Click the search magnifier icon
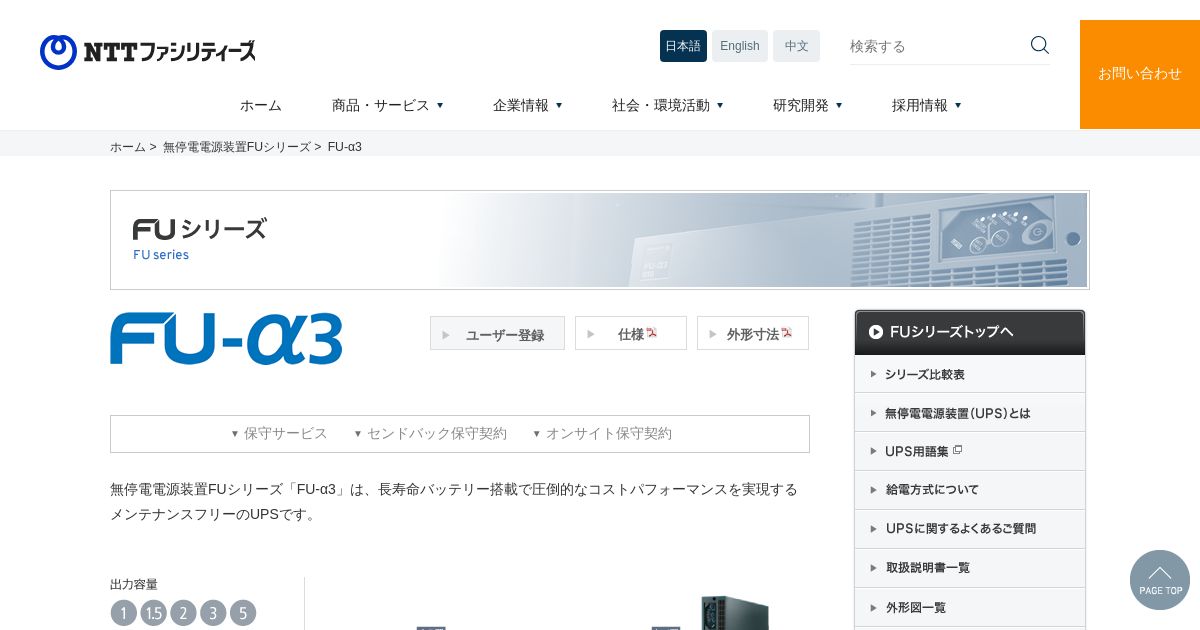This screenshot has width=1200, height=630. click(x=1040, y=45)
